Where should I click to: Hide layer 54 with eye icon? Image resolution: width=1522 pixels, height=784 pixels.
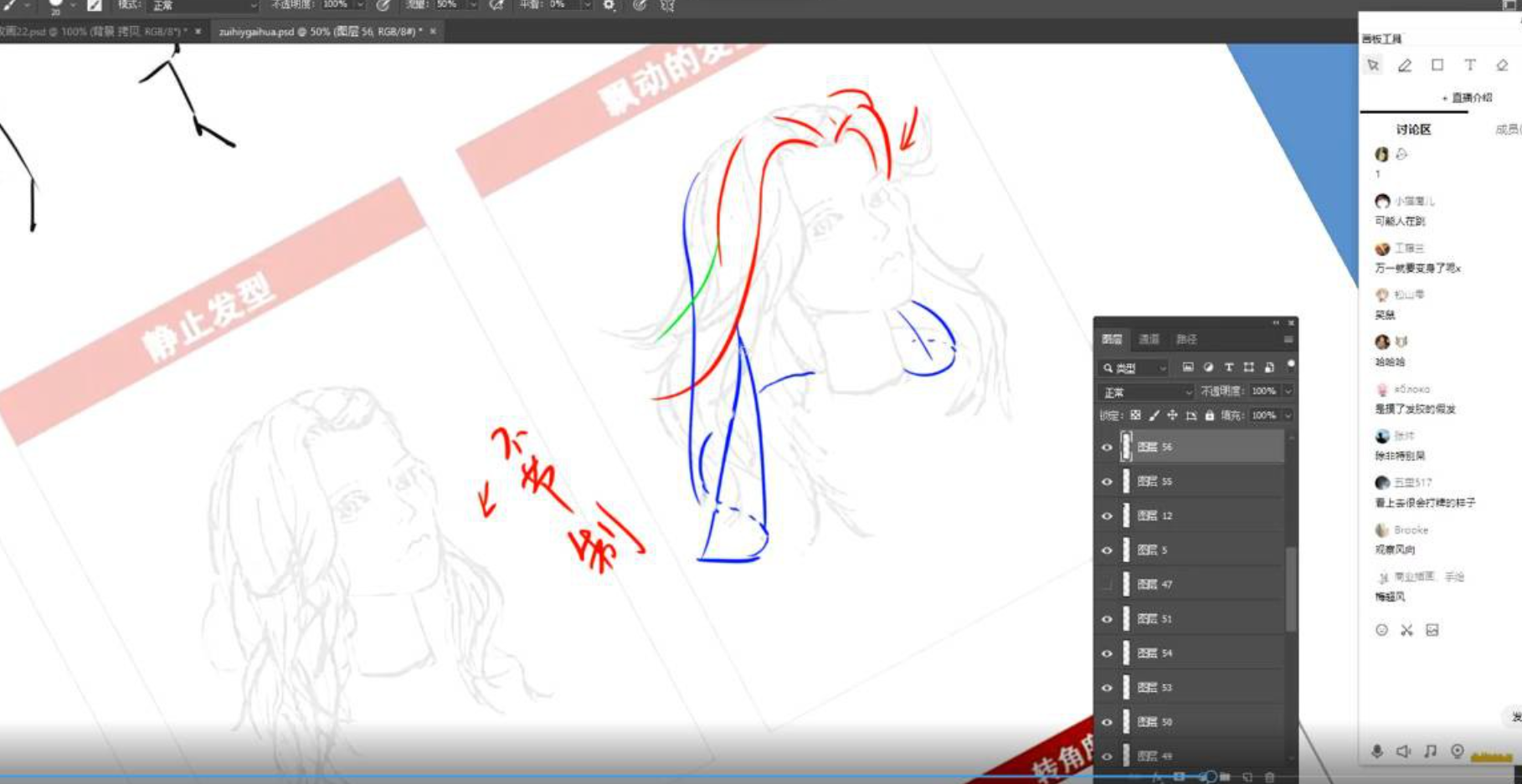click(x=1107, y=653)
